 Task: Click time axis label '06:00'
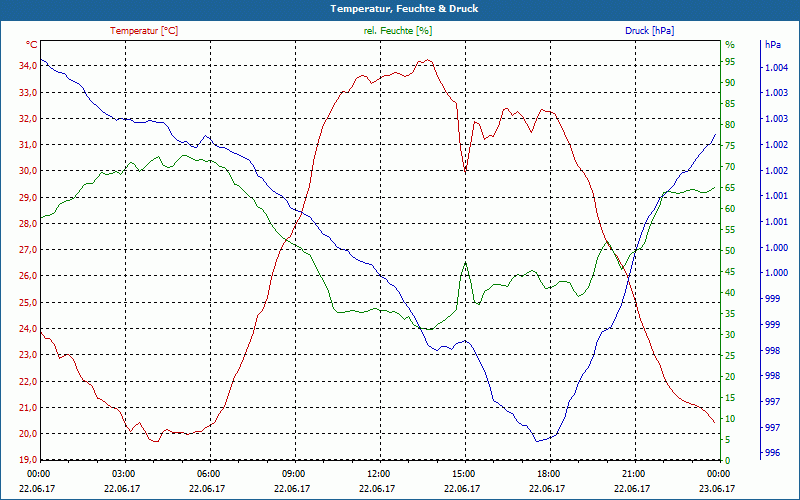210,474
